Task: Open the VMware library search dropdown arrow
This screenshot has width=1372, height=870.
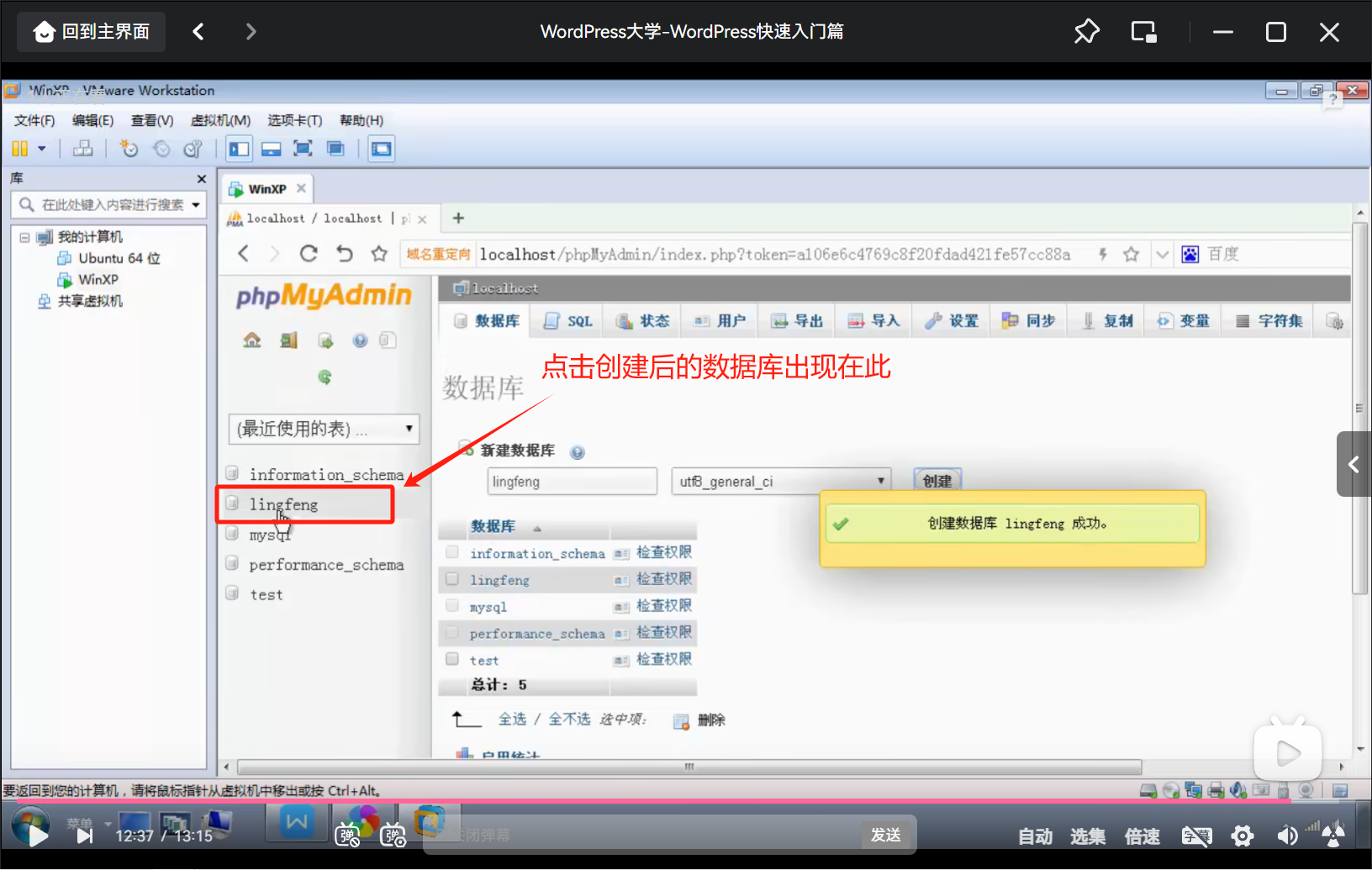Action: pyautogui.click(x=196, y=204)
